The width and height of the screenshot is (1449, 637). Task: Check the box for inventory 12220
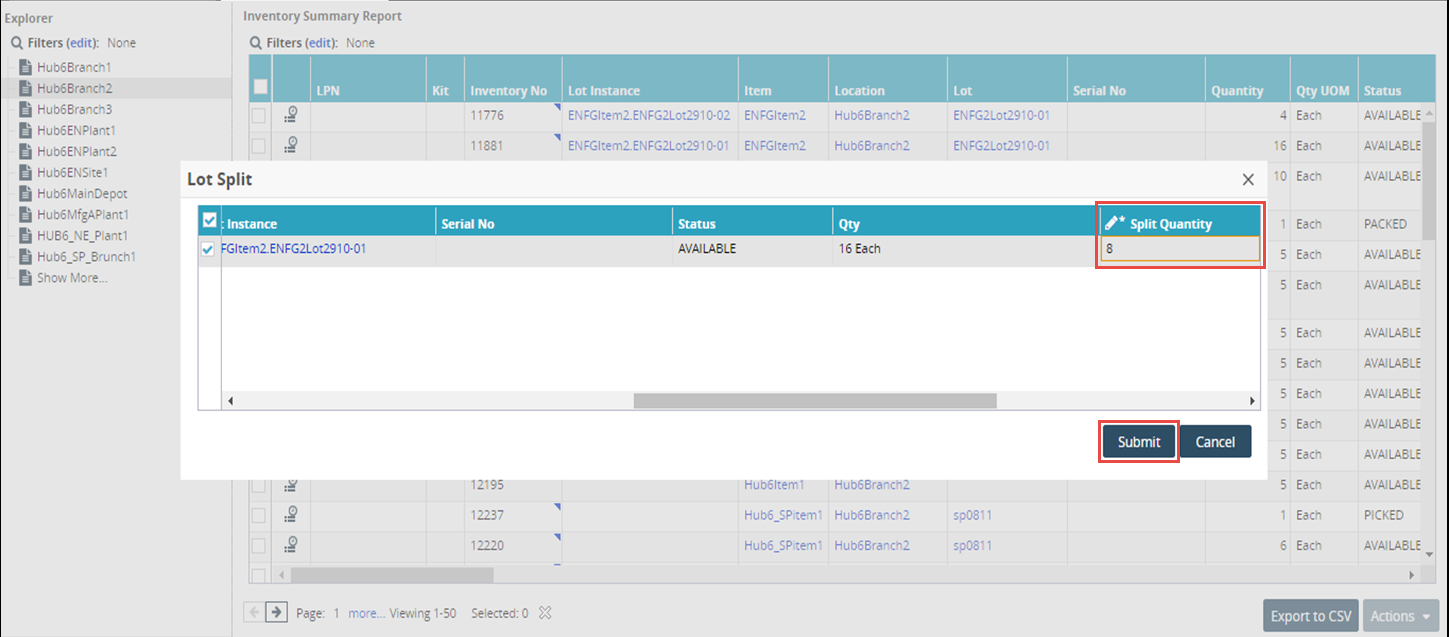click(259, 545)
